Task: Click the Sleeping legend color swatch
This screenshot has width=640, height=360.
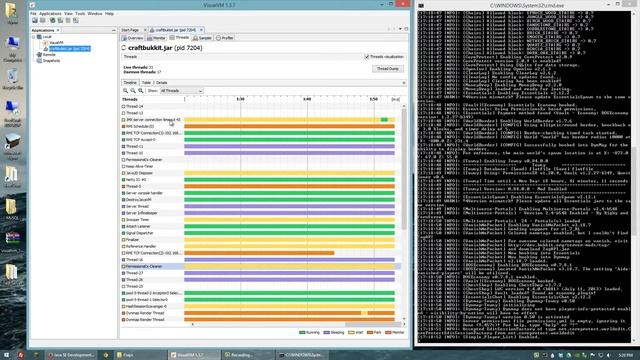Action: click(326, 333)
